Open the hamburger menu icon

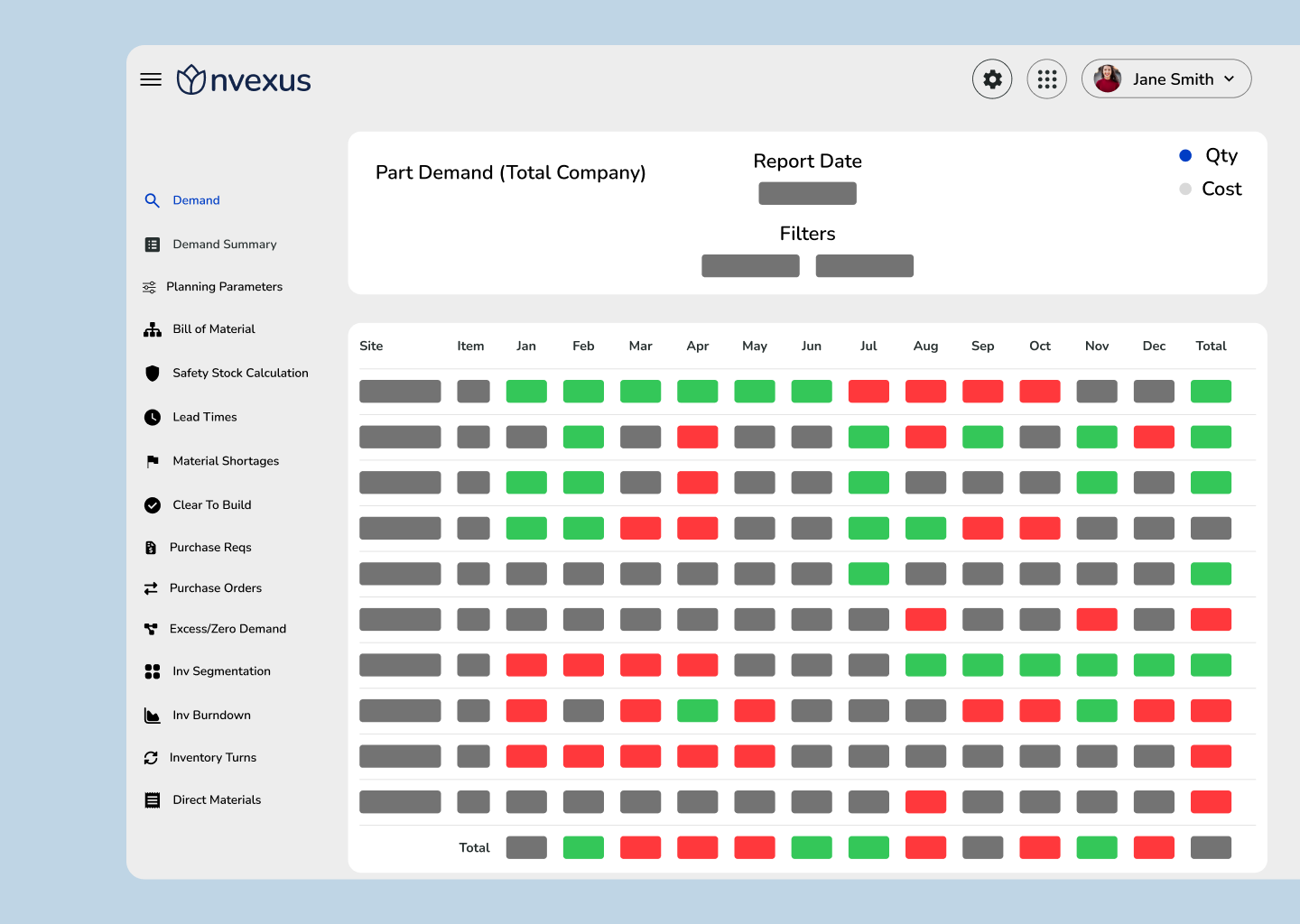[151, 79]
